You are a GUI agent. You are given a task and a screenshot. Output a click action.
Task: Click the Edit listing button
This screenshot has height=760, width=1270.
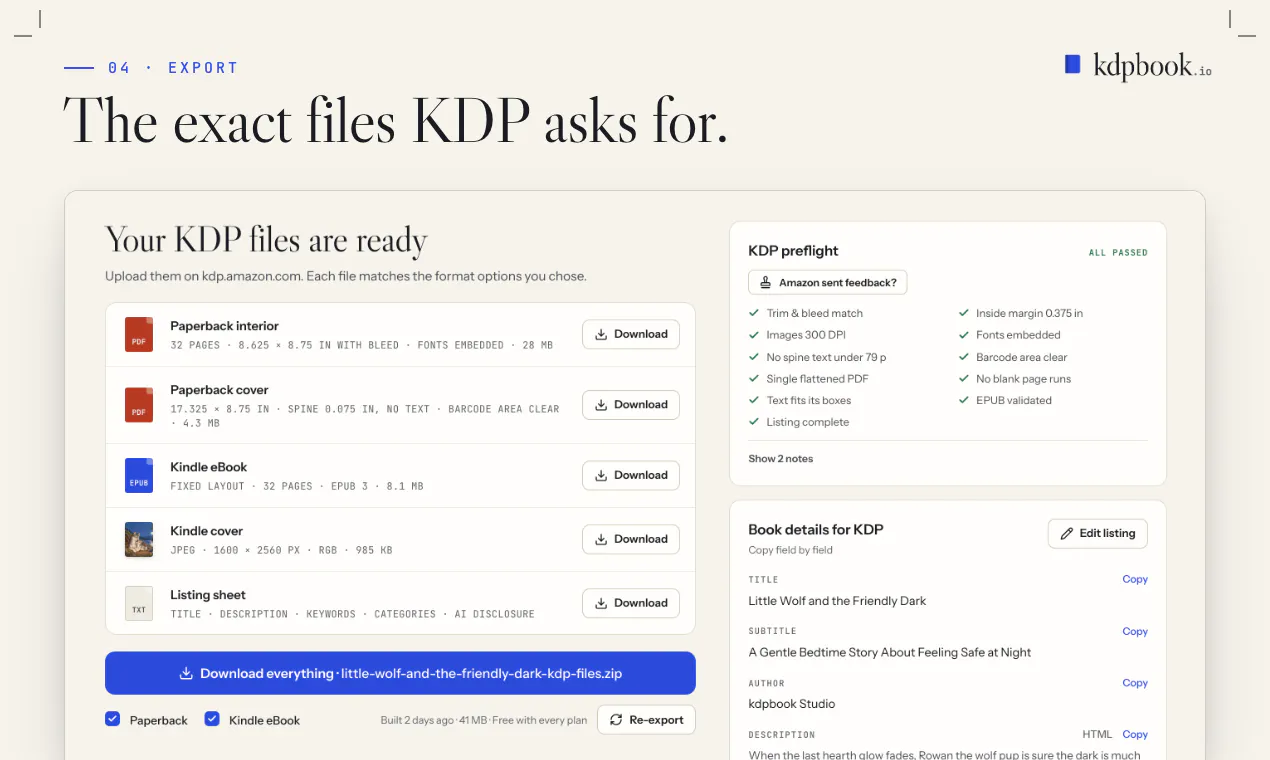point(1098,533)
